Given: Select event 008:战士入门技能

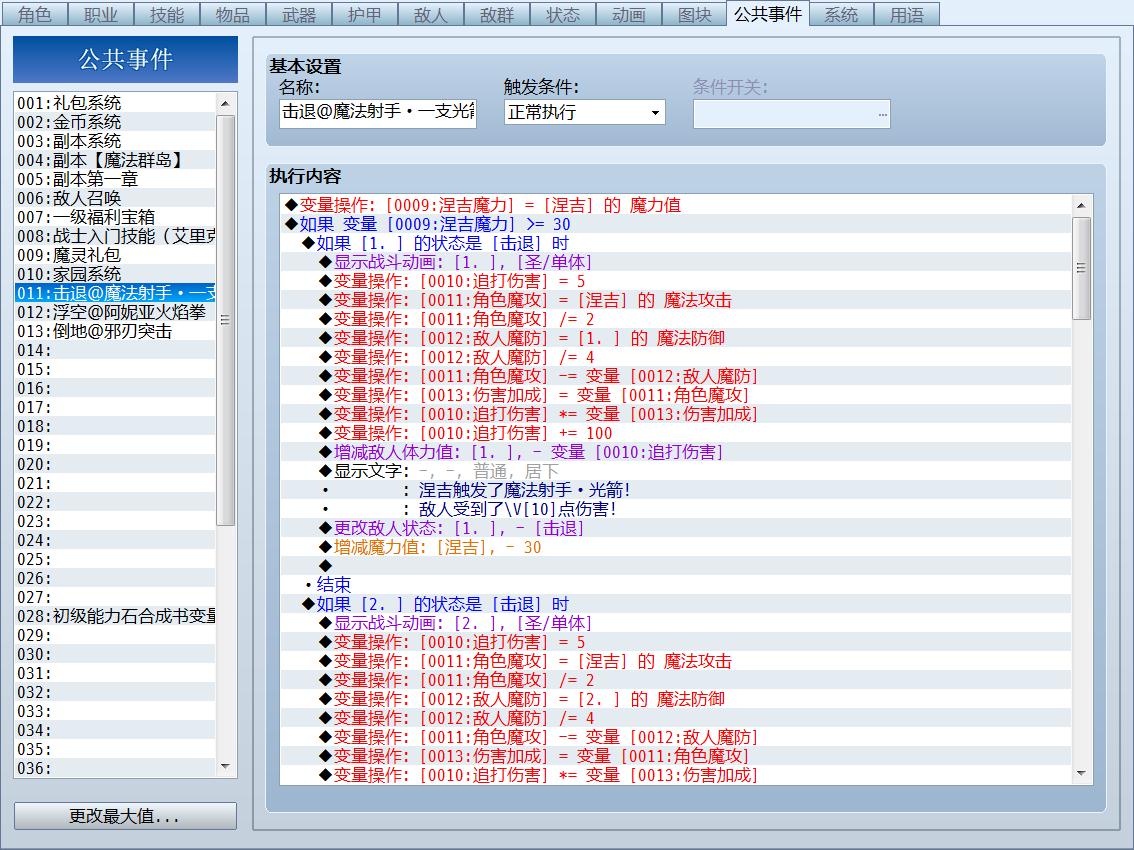Looking at the screenshot, I should (115, 236).
